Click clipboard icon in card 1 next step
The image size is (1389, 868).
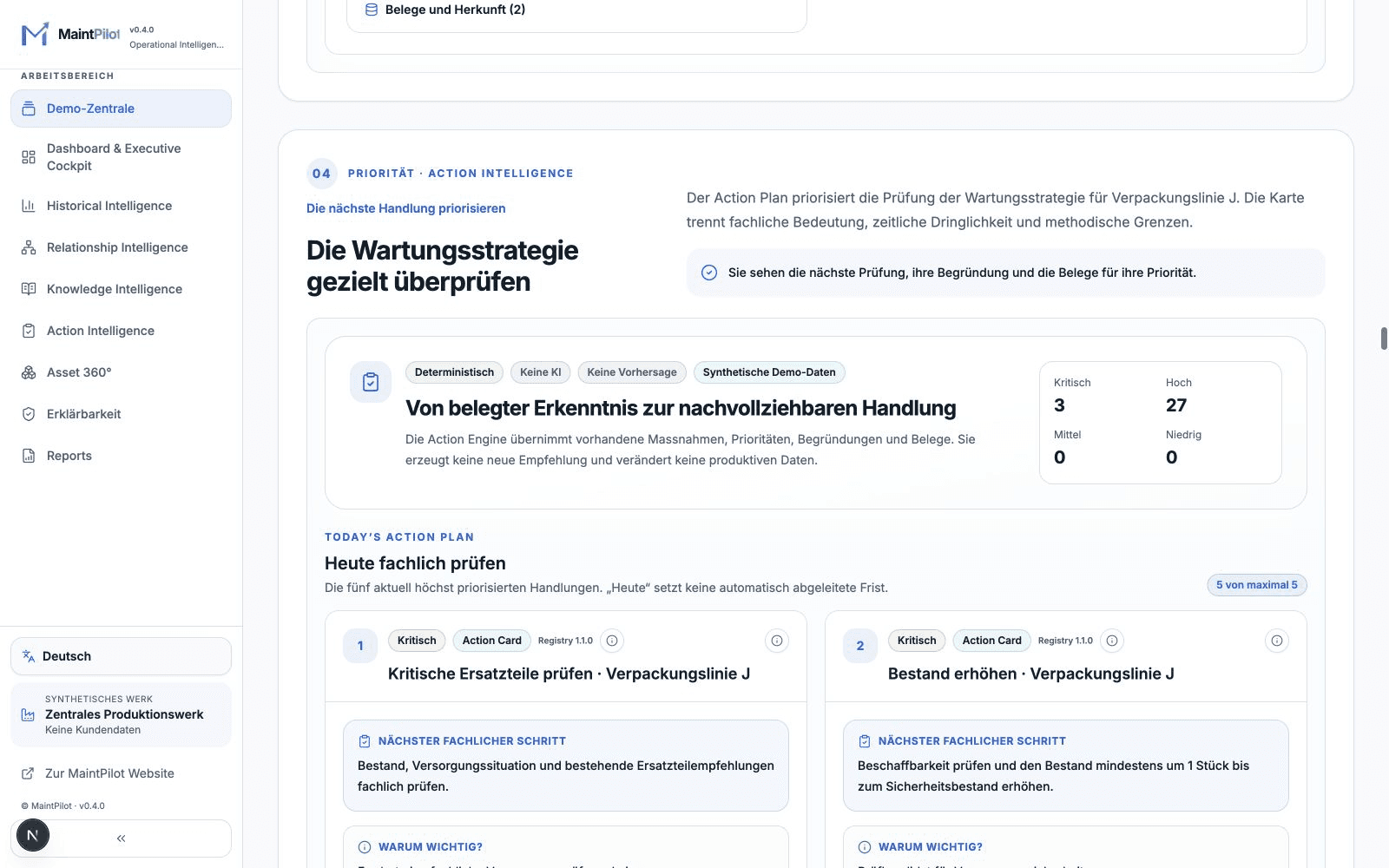click(x=365, y=741)
